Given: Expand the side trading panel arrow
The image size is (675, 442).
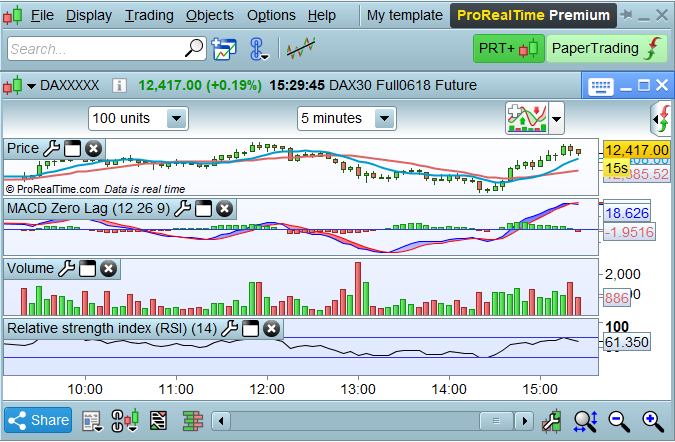Looking at the screenshot, I should point(661,118).
